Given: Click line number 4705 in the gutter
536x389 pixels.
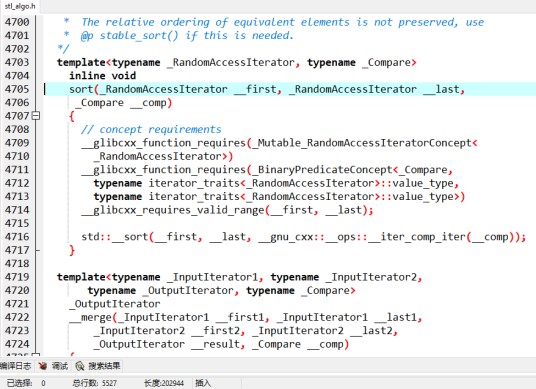Looking at the screenshot, I should coord(17,89).
